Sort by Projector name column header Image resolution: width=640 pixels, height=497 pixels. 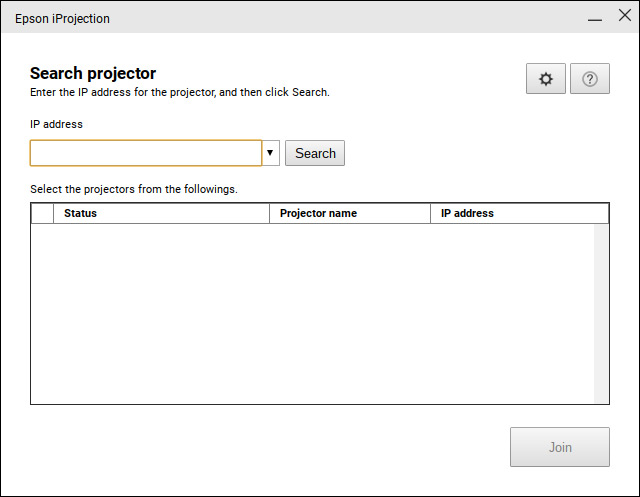350,213
